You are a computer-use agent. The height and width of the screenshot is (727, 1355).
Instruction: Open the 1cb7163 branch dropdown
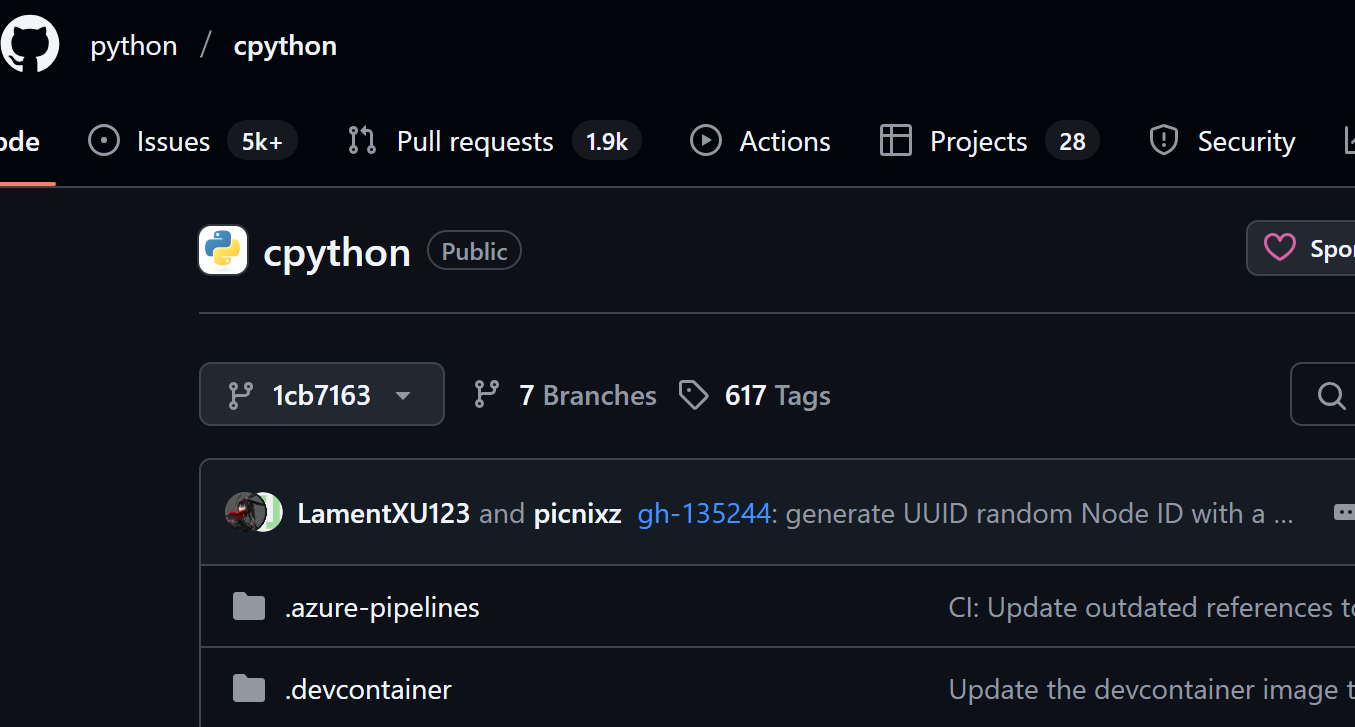321,395
